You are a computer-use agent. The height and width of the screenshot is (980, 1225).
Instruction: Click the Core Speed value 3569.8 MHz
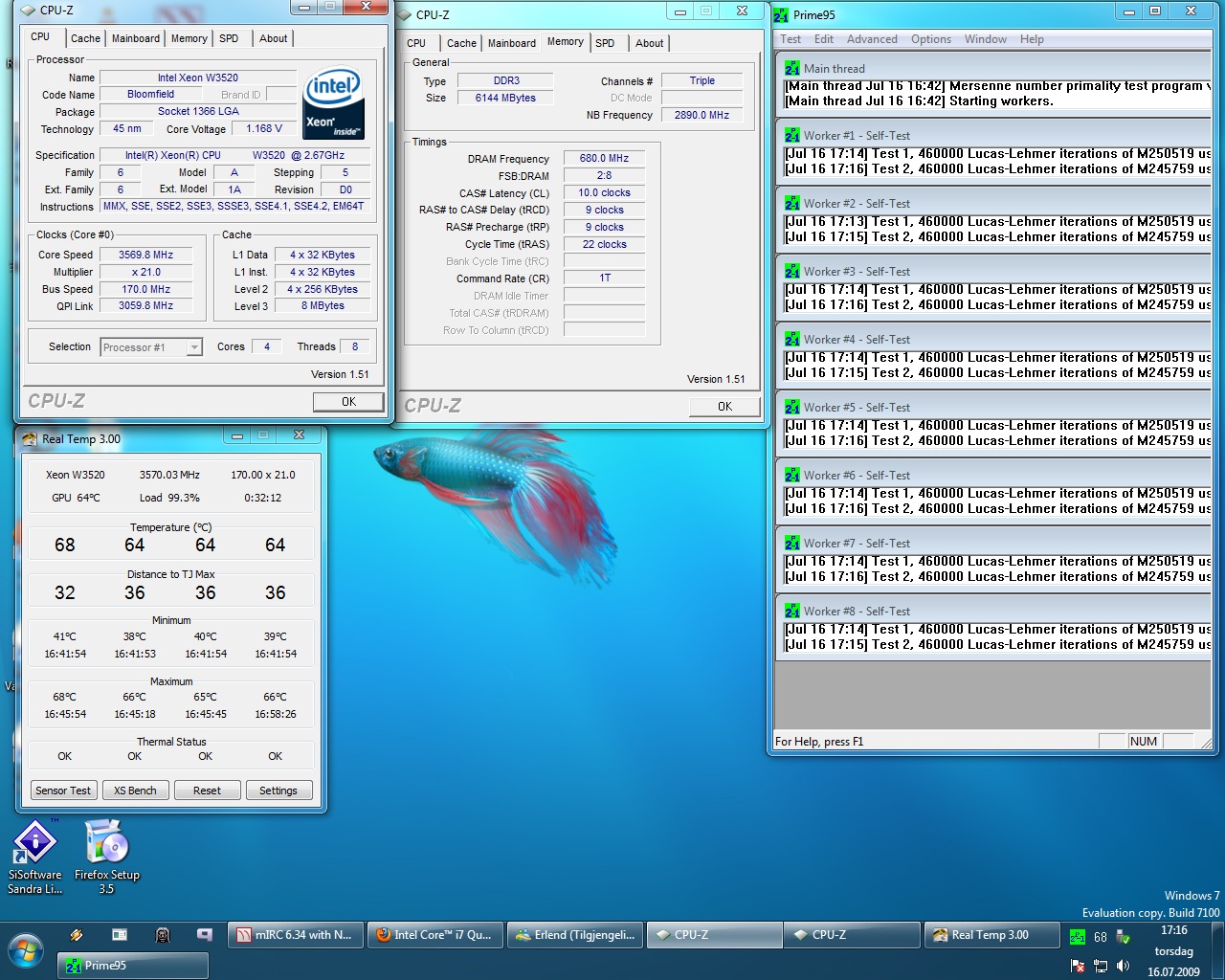(145, 256)
